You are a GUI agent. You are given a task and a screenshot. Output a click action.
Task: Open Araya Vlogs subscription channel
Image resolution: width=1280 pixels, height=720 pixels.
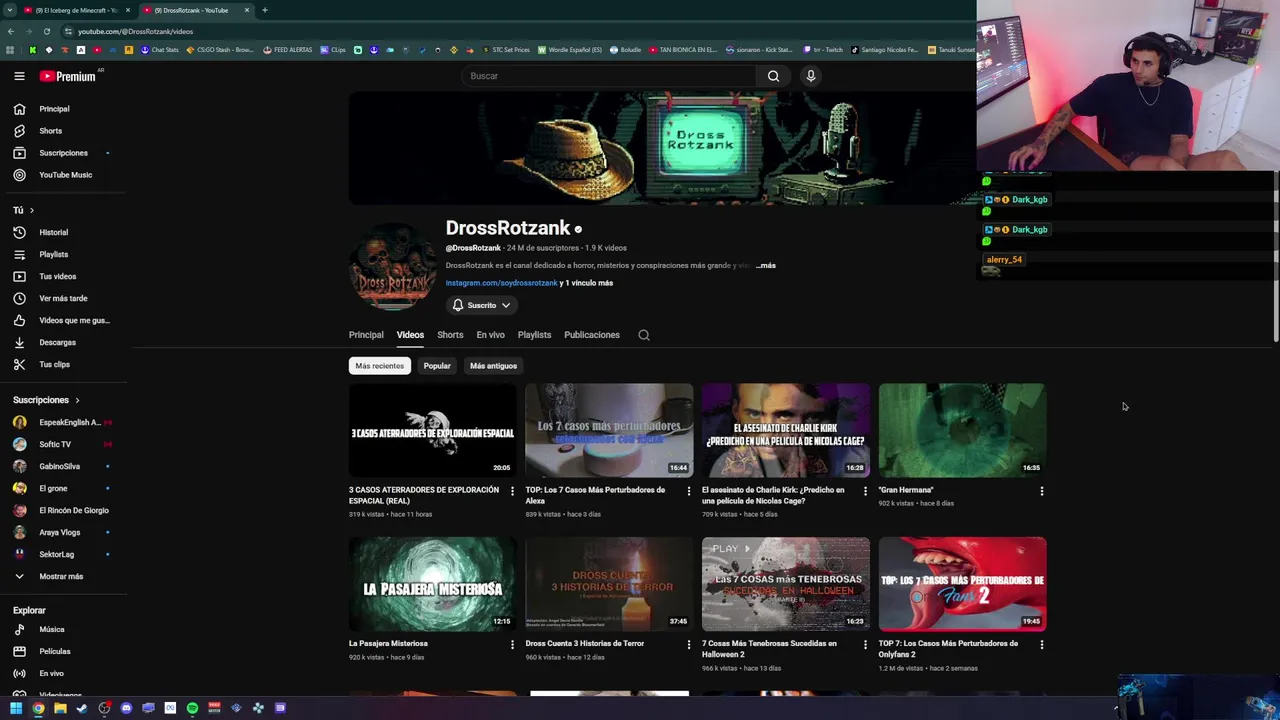pos(59,532)
